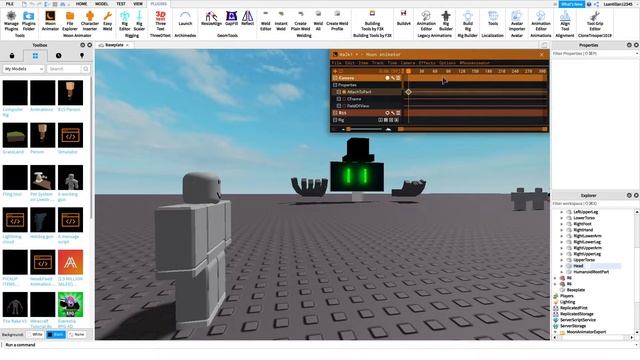Switch to the TEST ribbon tab
This screenshot has height=360, width=640.
pyautogui.click(x=121, y=4)
